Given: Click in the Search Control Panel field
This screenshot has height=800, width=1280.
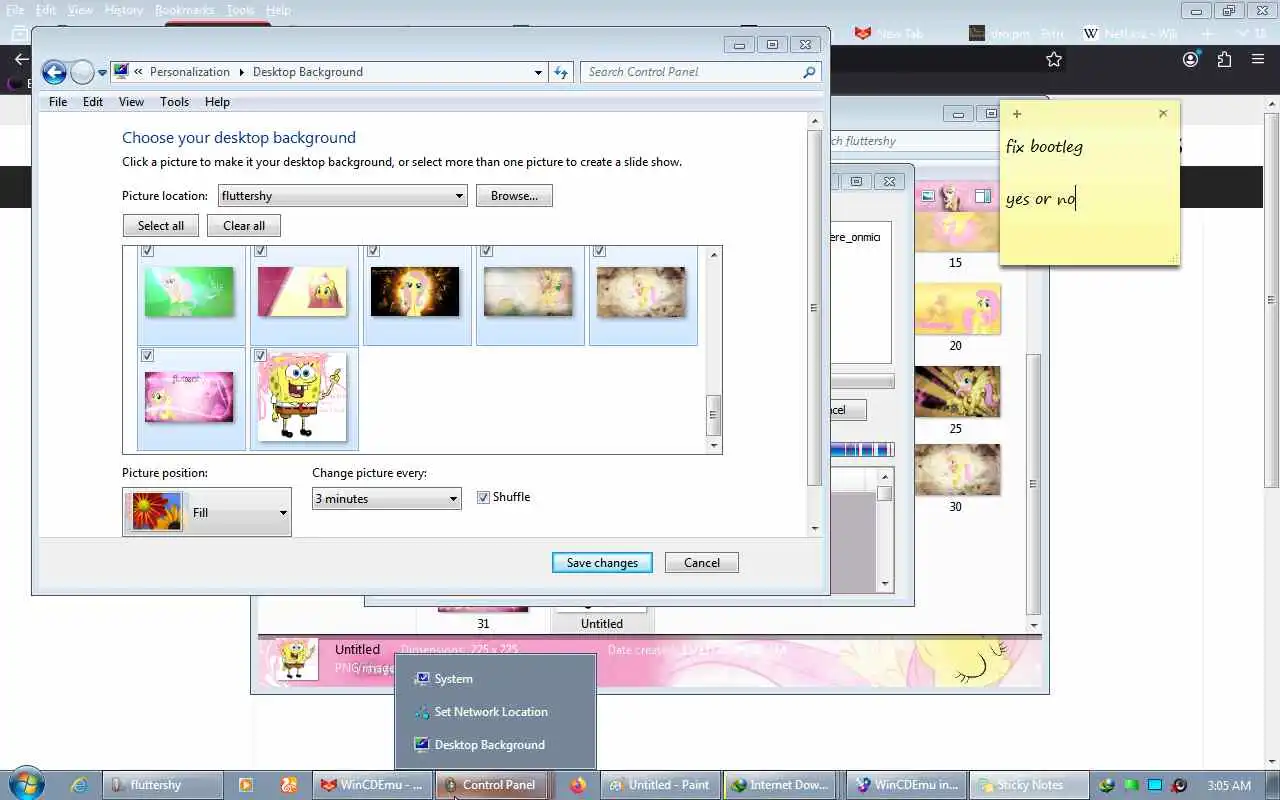Looking at the screenshot, I should tap(692, 72).
